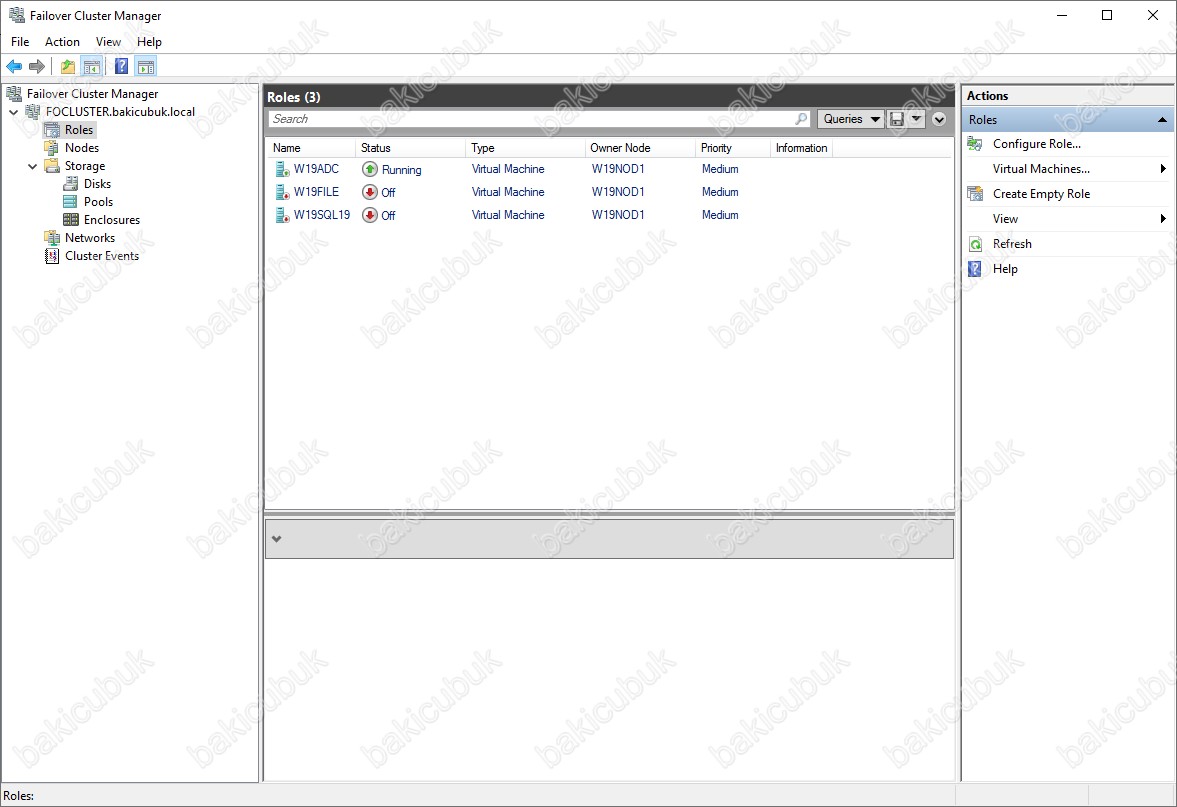Viewport: 1177px width, 807px height.
Task: Click the Networks tree icon
Action: click(x=52, y=238)
